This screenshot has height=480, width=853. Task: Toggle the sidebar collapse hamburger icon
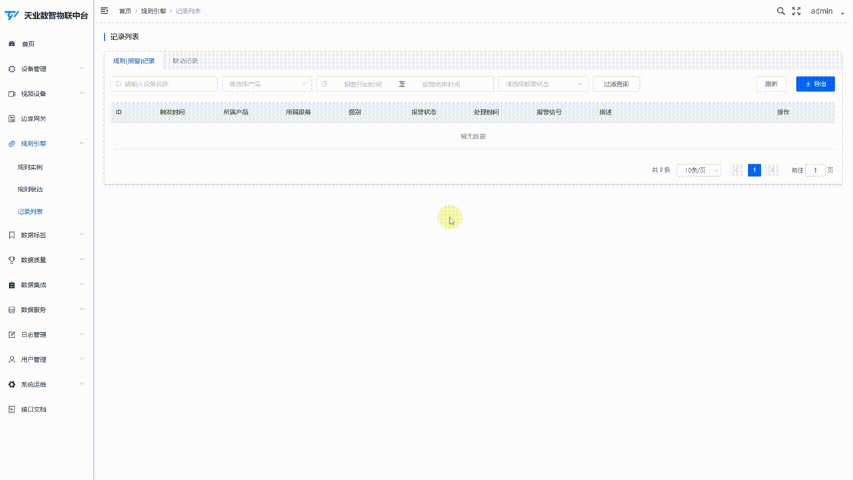click(104, 10)
